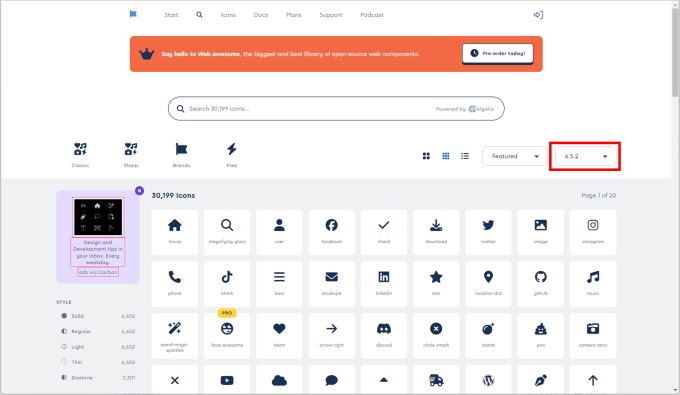Click the Pre-order today! button
The width and height of the screenshot is (680, 395).
pyautogui.click(x=498, y=53)
